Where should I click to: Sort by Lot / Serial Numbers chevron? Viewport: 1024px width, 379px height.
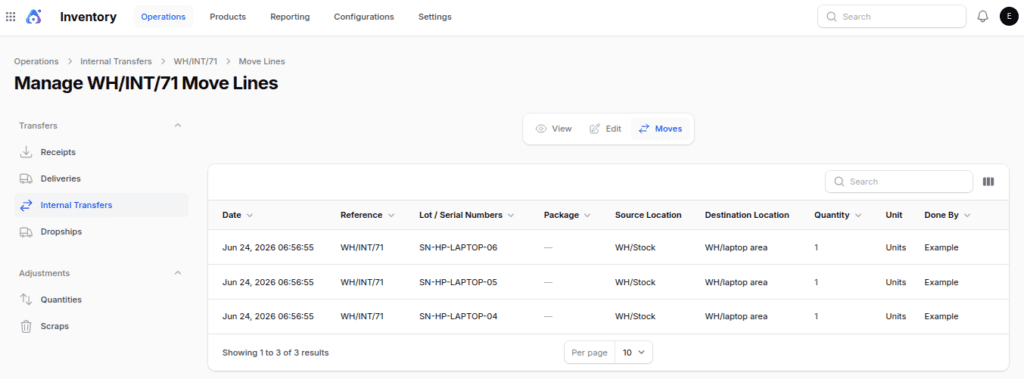coord(511,215)
